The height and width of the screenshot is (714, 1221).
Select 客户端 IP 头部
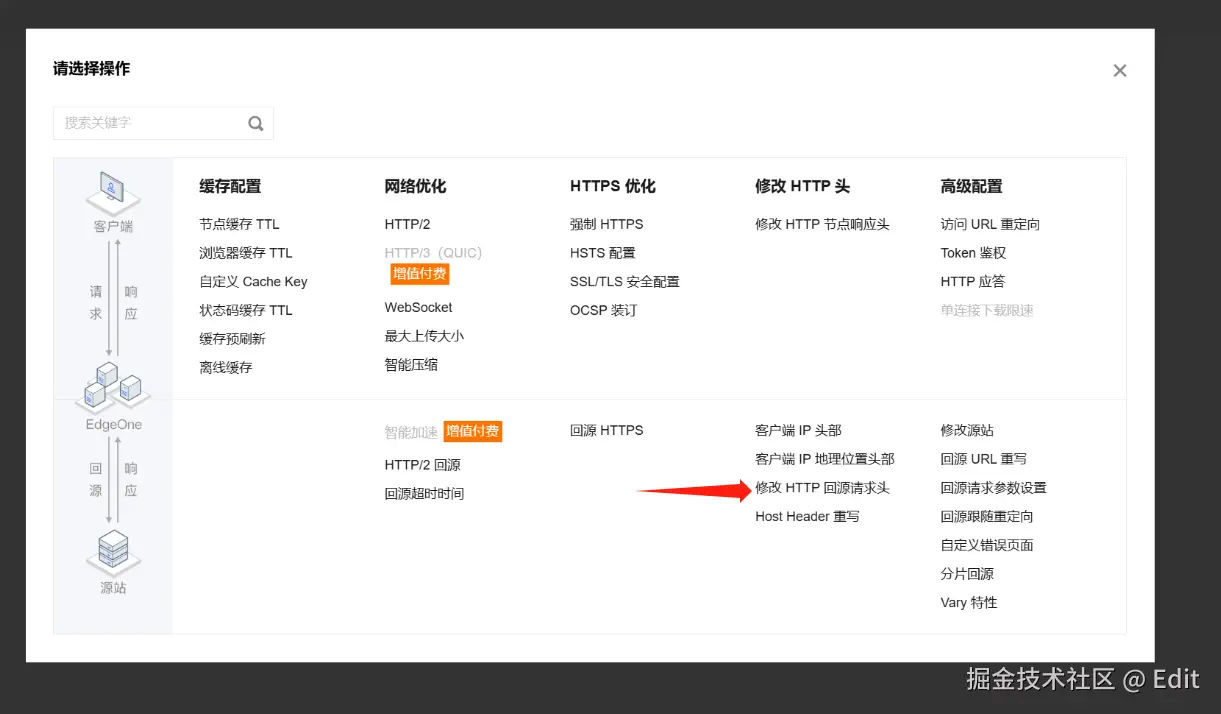point(798,430)
